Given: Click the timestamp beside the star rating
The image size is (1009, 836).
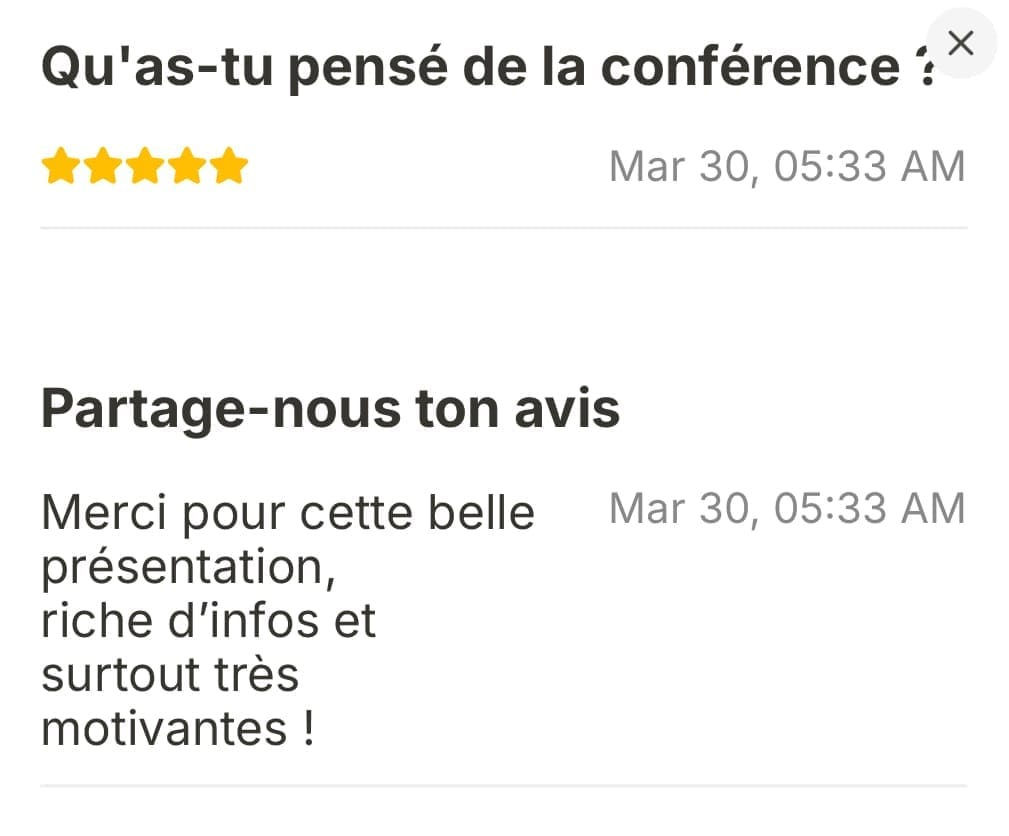Looking at the screenshot, I should [x=787, y=167].
